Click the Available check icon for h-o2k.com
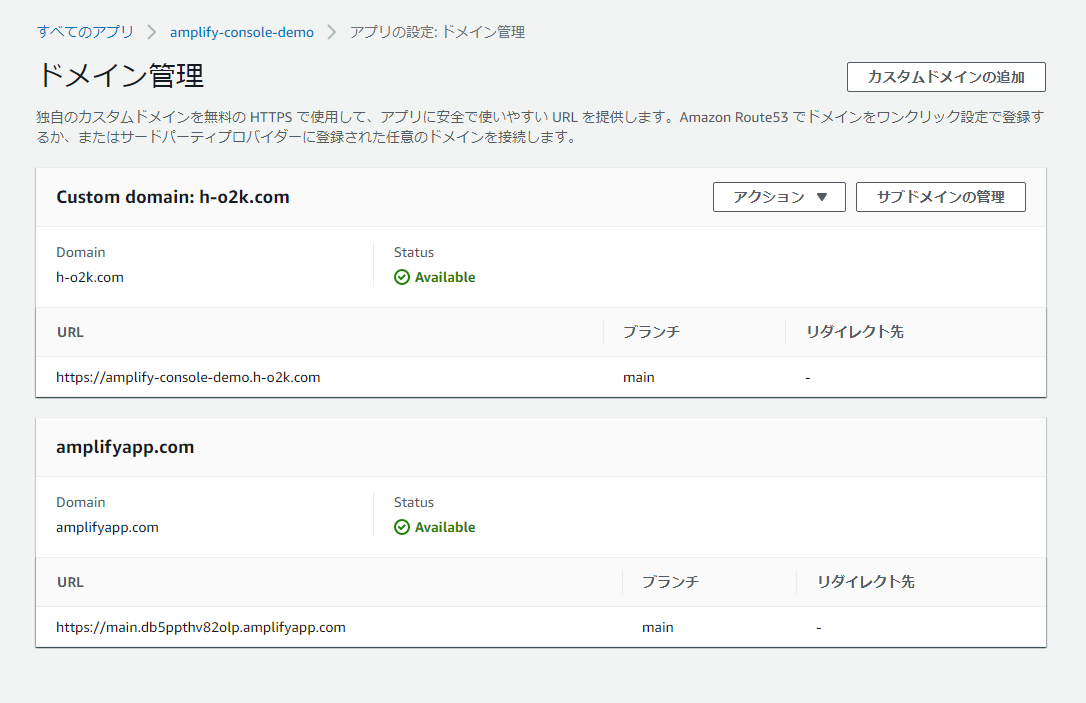1086x703 pixels. pyautogui.click(x=402, y=277)
